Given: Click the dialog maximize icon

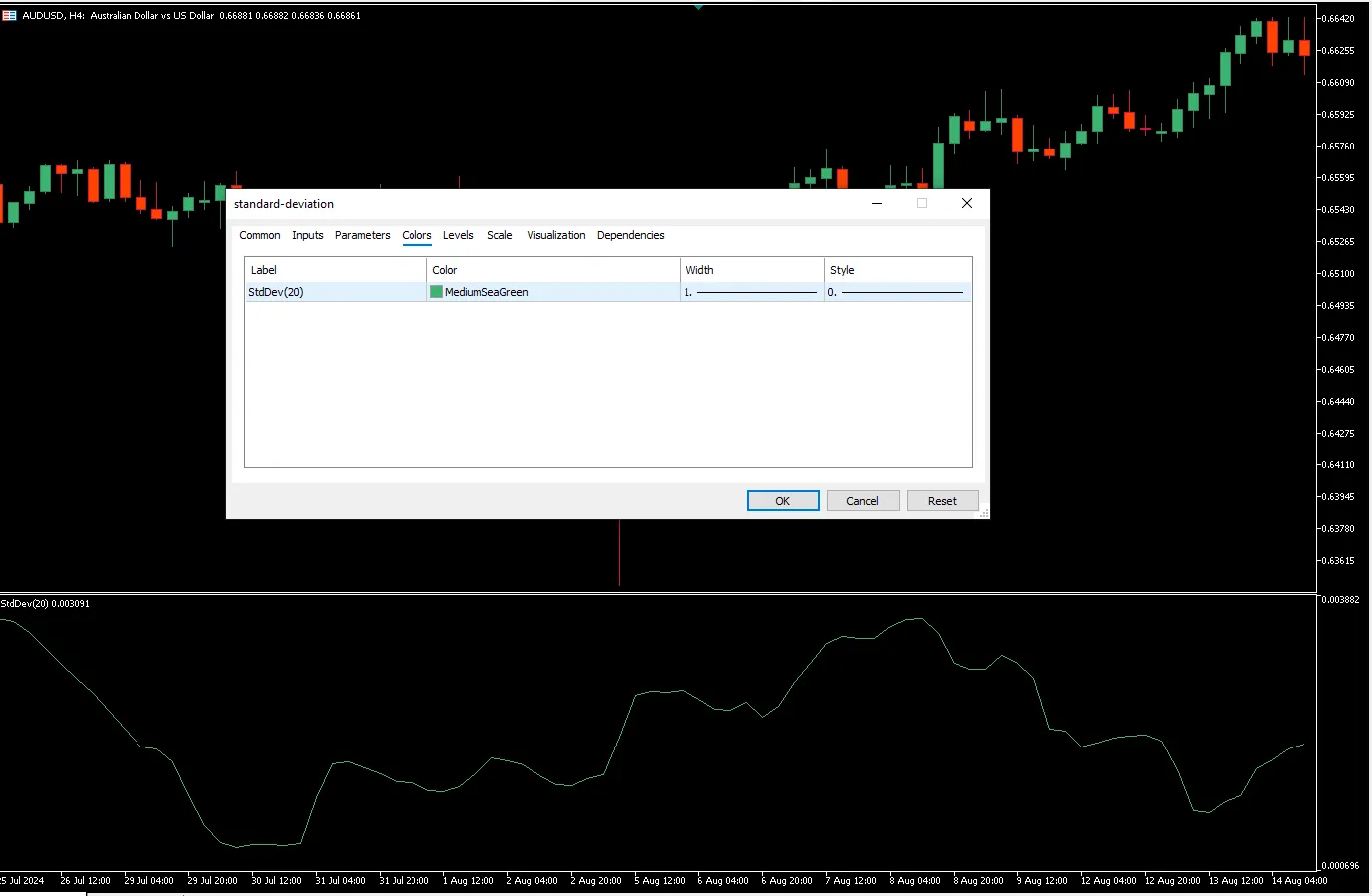Looking at the screenshot, I should (922, 203).
